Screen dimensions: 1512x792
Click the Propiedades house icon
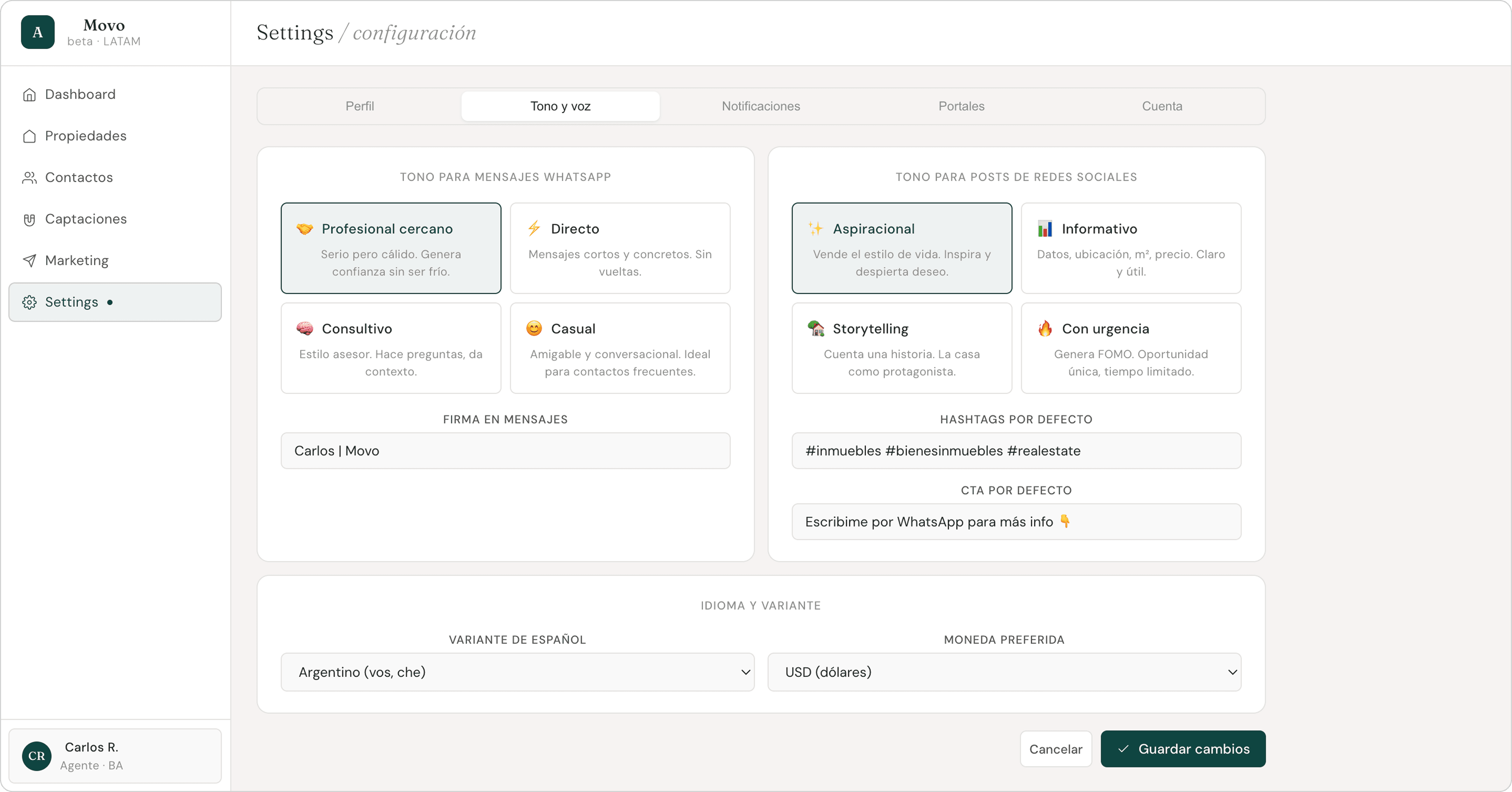[x=29, y=136]
